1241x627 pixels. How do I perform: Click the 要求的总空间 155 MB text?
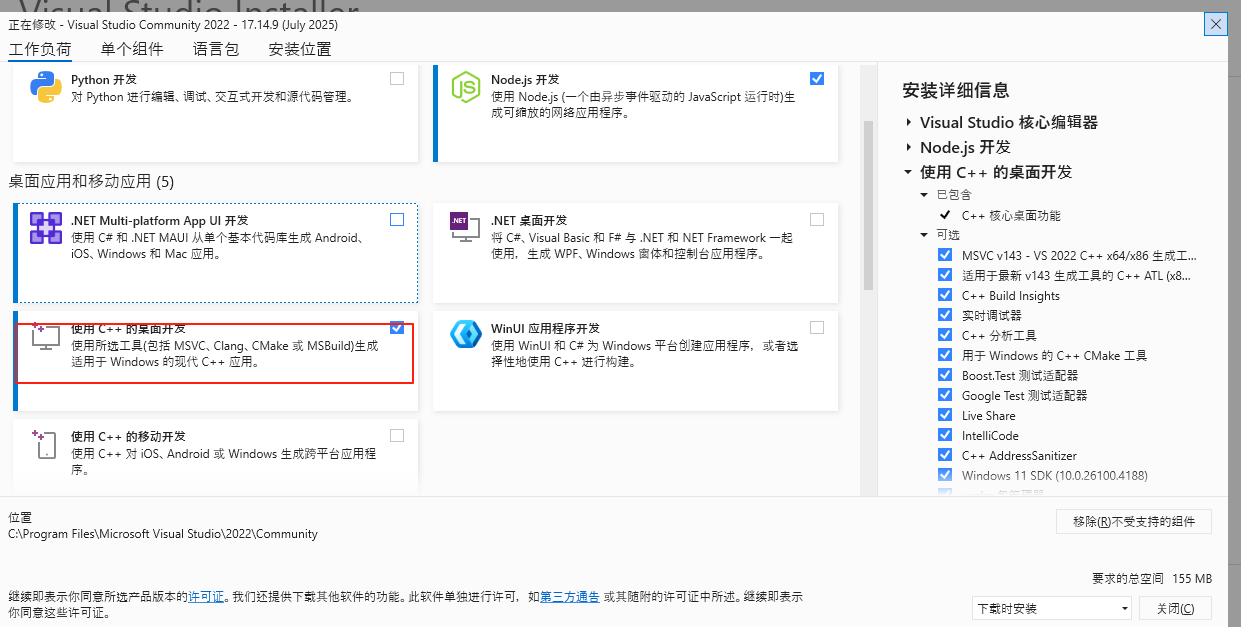1152,579
